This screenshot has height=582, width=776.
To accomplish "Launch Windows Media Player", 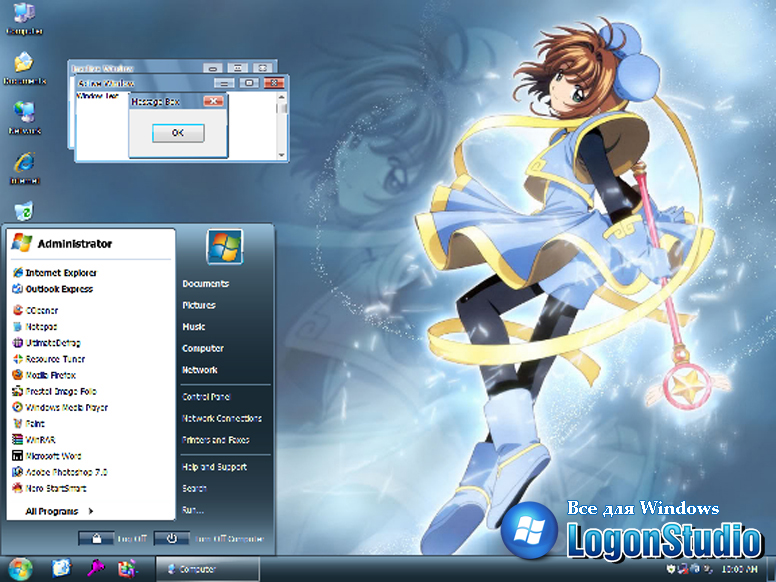I will (60, 407).
